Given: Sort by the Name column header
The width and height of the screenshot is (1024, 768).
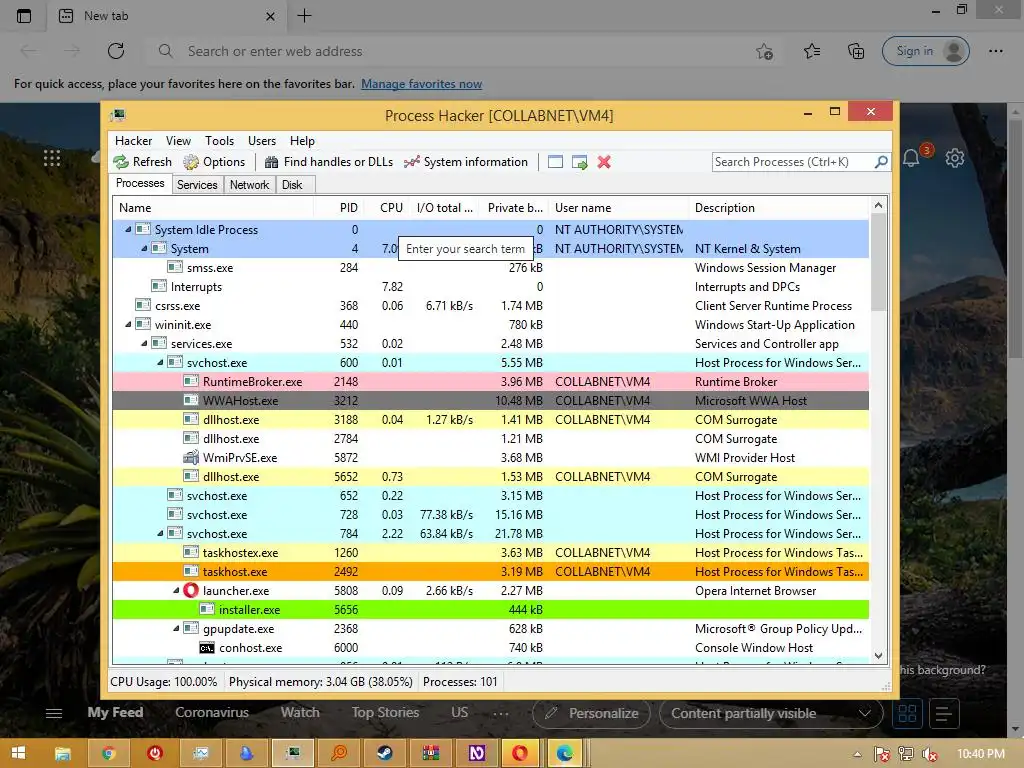Looking at the screenshot, I should (213, 208).
